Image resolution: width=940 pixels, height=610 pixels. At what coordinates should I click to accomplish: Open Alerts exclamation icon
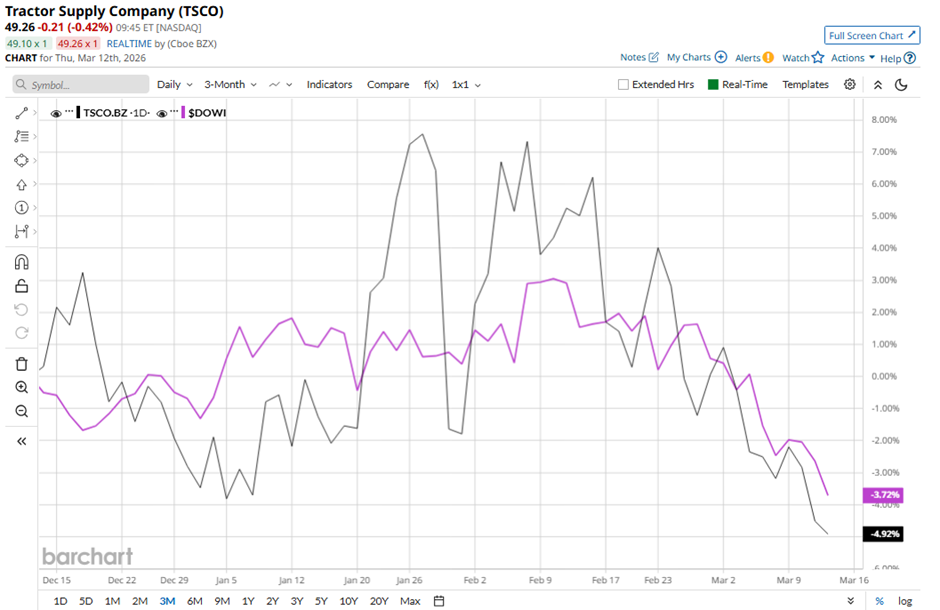[768, 58]
